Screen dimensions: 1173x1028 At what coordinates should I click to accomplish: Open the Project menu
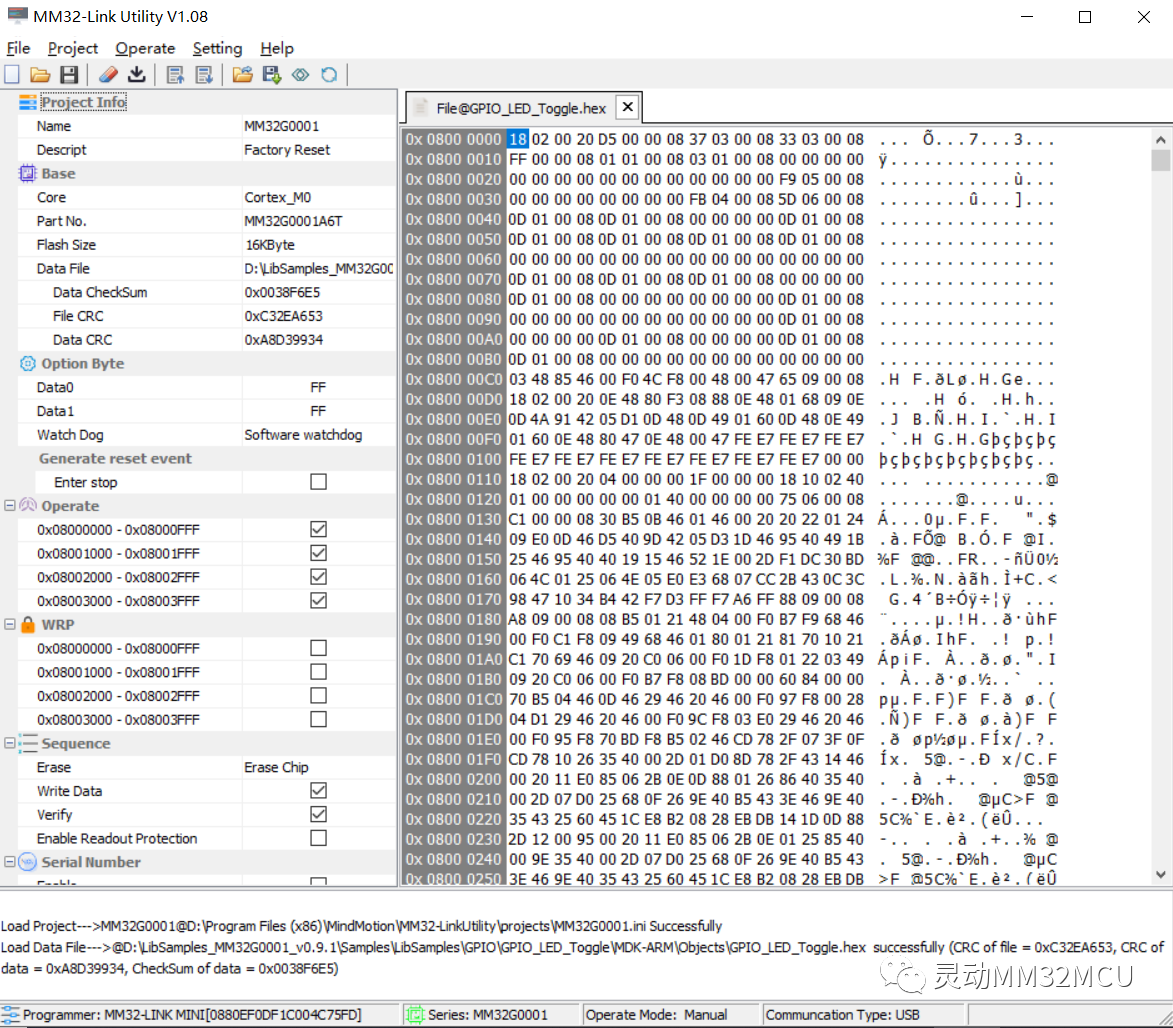pyautogui.click(x=73, y=49)
